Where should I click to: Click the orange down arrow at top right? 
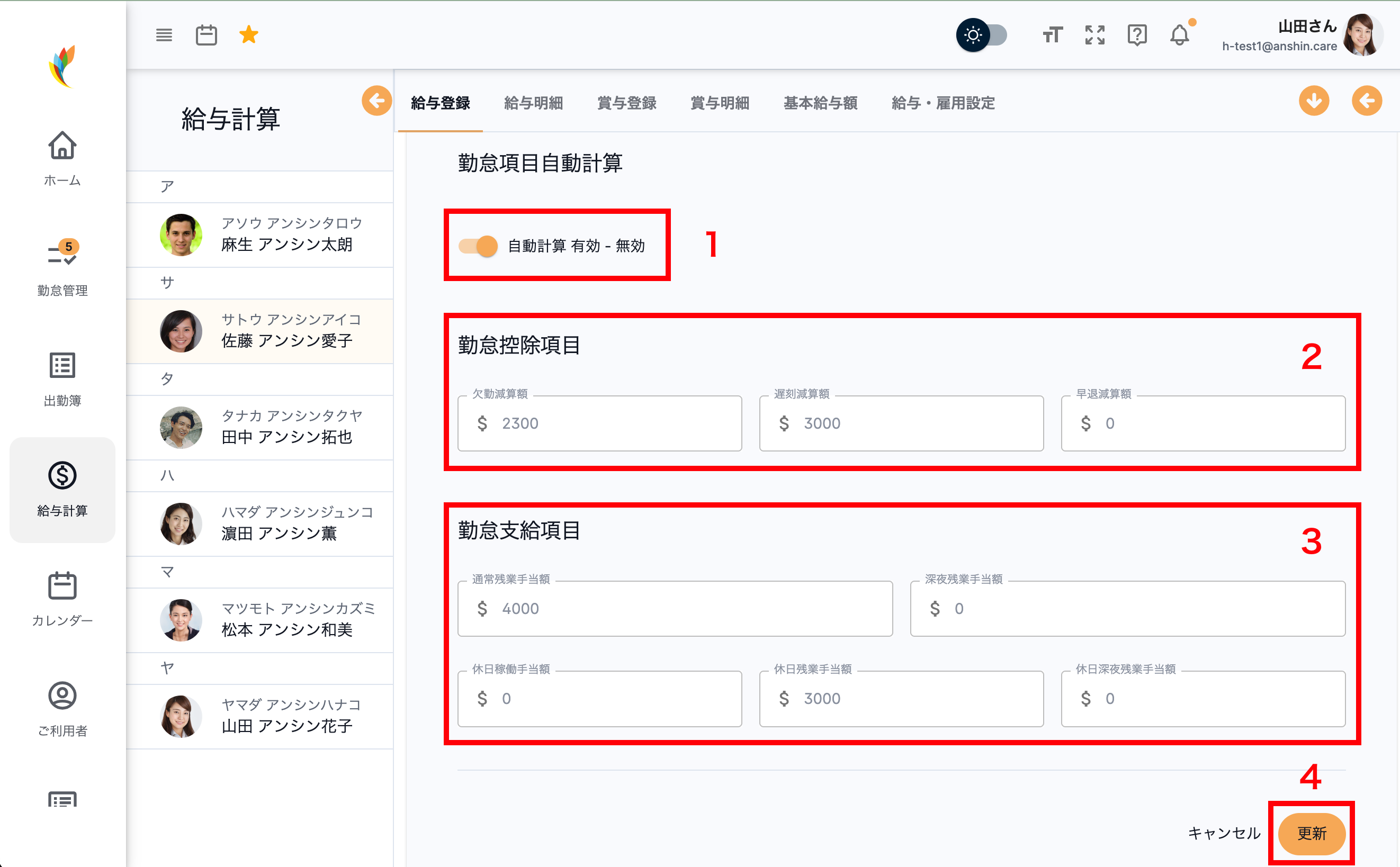coord(1315,101)
